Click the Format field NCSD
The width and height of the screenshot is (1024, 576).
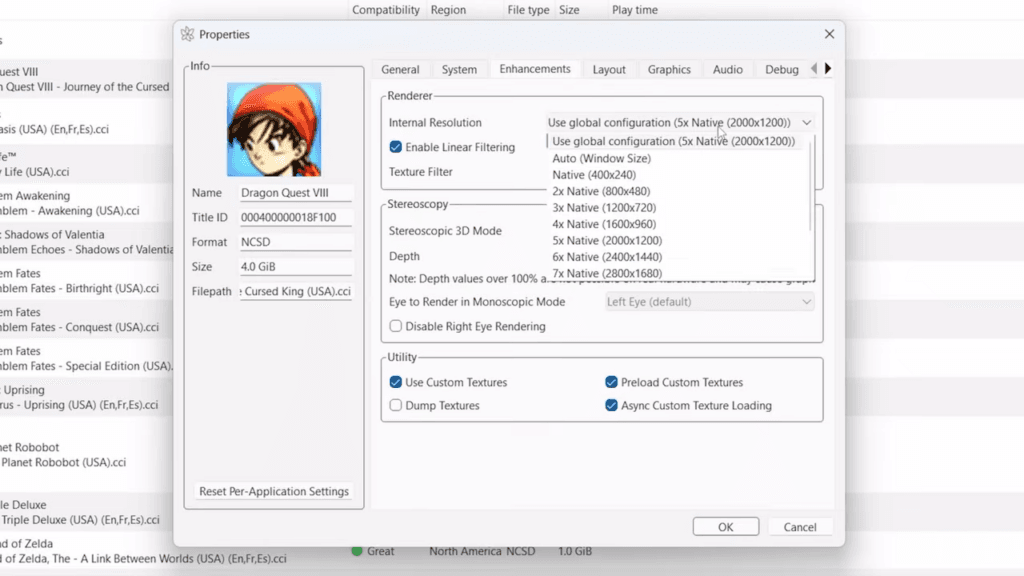coord(296,242)
